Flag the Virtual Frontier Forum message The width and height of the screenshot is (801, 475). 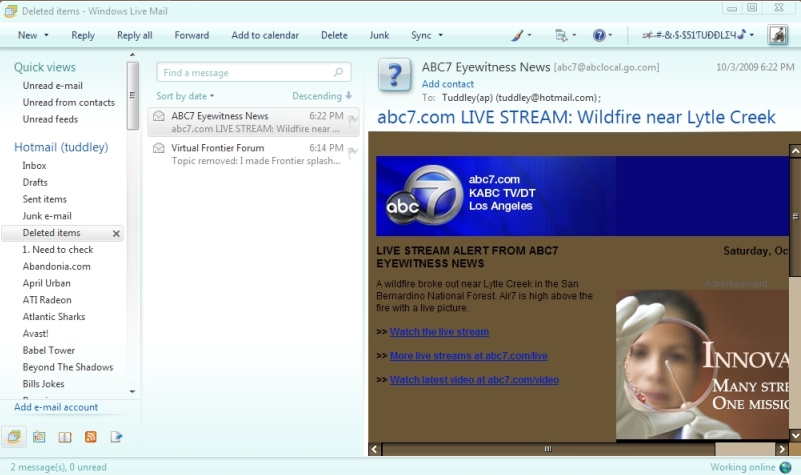click(352, 152)
